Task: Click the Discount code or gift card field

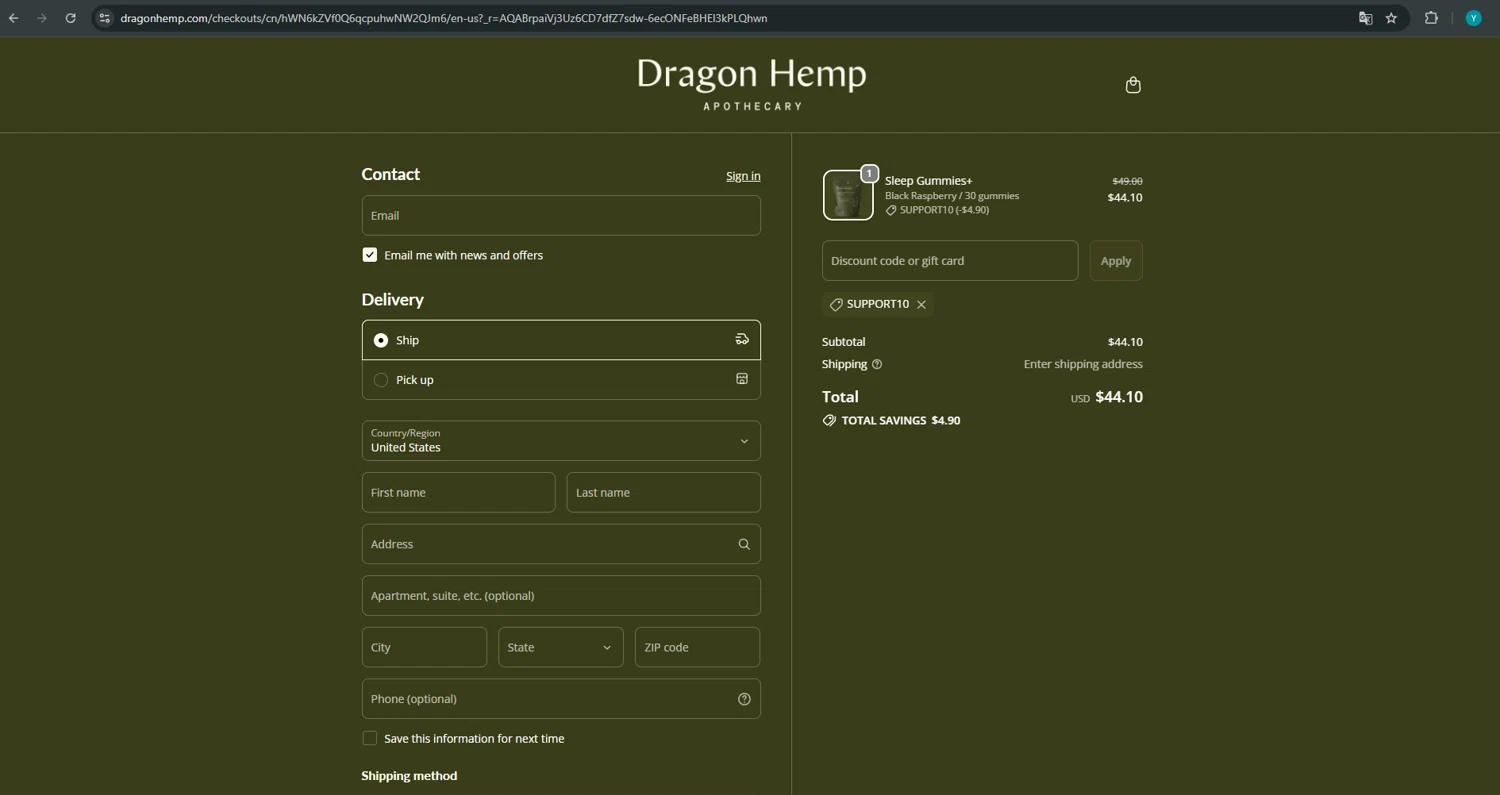Action: [x=950, y=261]
